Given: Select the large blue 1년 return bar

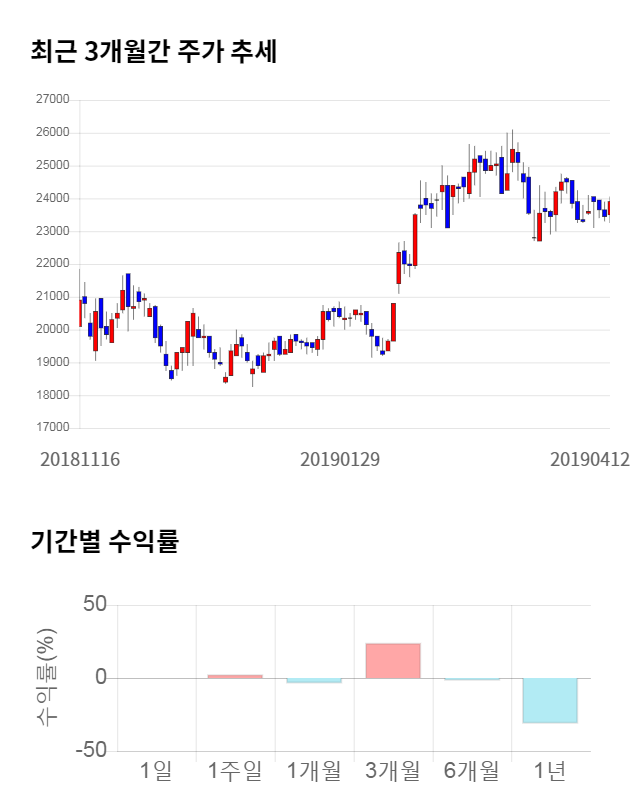Looking at the screenshot, I should (550, 700).
